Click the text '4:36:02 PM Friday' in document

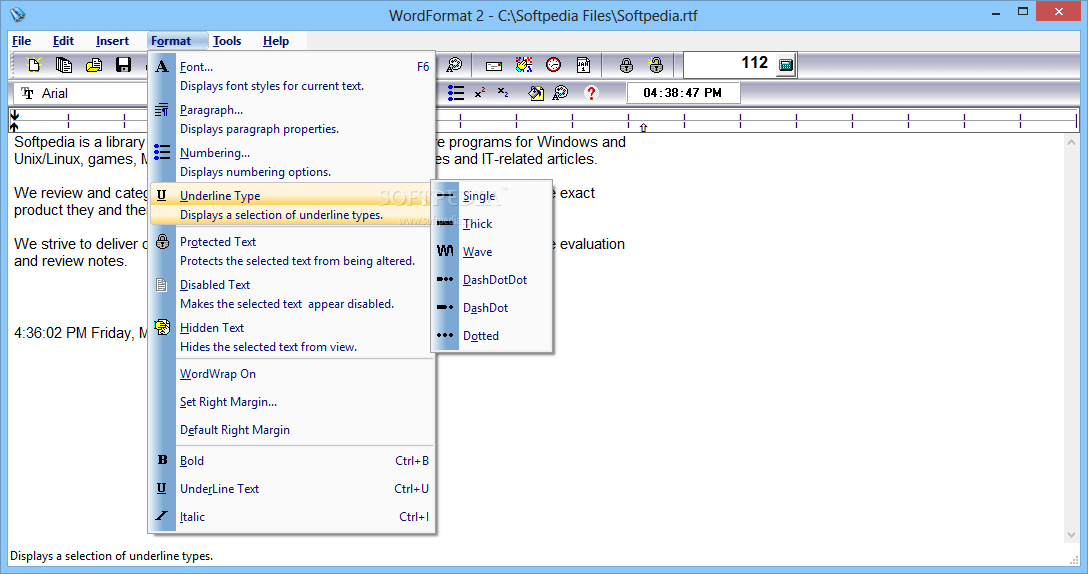[x=72, y=333]
